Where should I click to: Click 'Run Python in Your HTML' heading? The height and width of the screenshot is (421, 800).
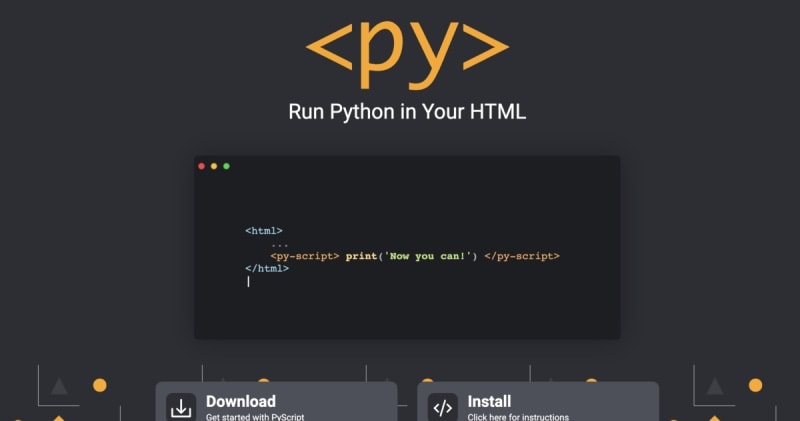point(407,112)
